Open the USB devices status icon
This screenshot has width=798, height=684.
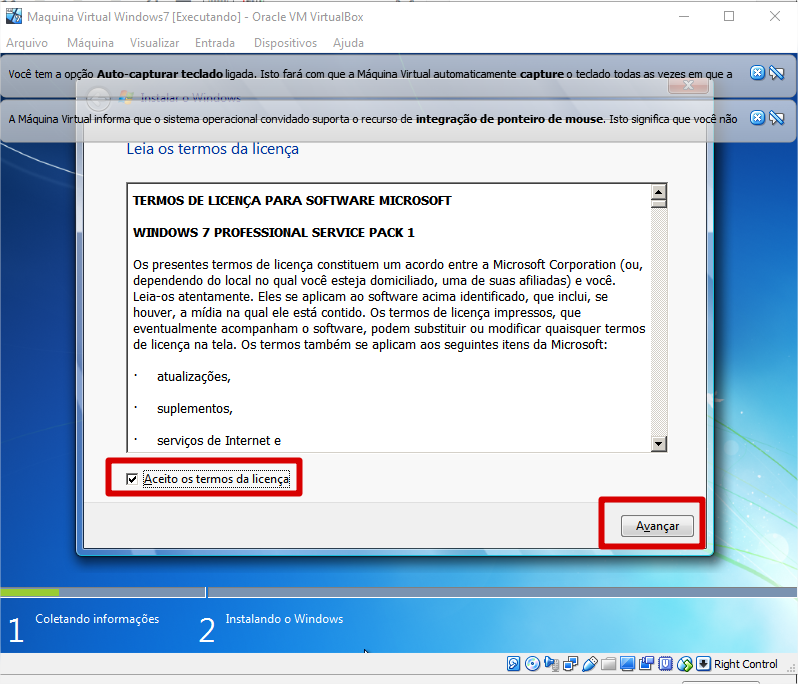coord(590,664)
